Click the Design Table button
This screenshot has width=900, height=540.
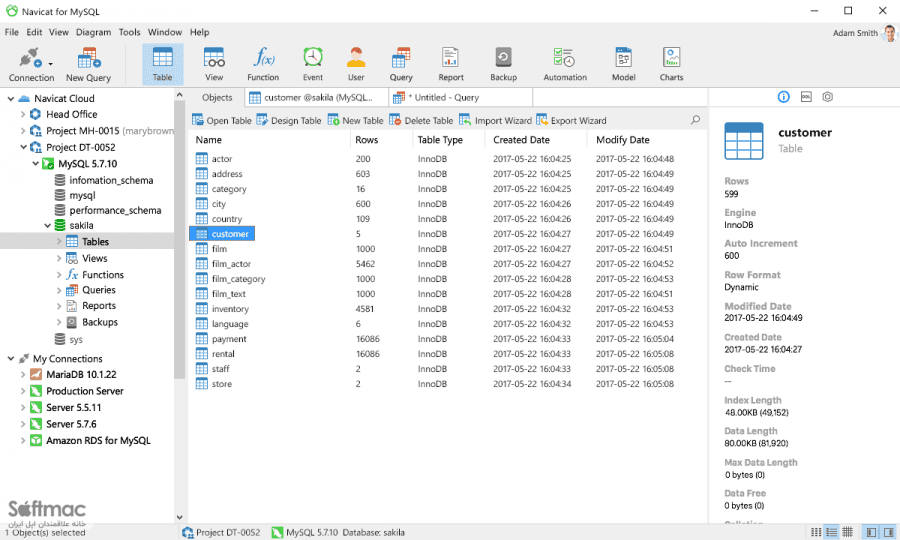289,120
